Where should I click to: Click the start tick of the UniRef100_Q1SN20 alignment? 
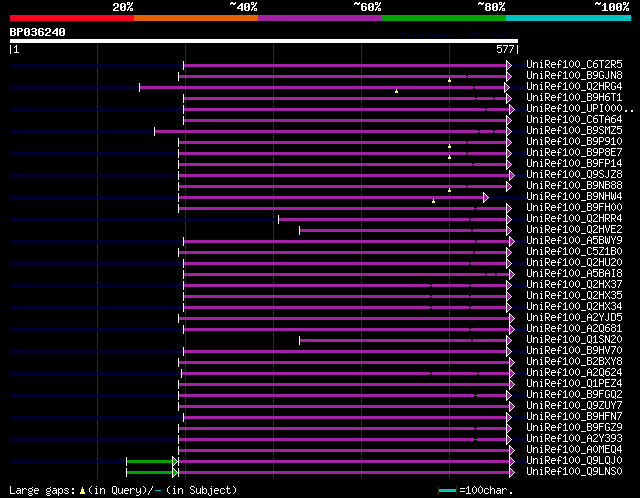(300, 340)
